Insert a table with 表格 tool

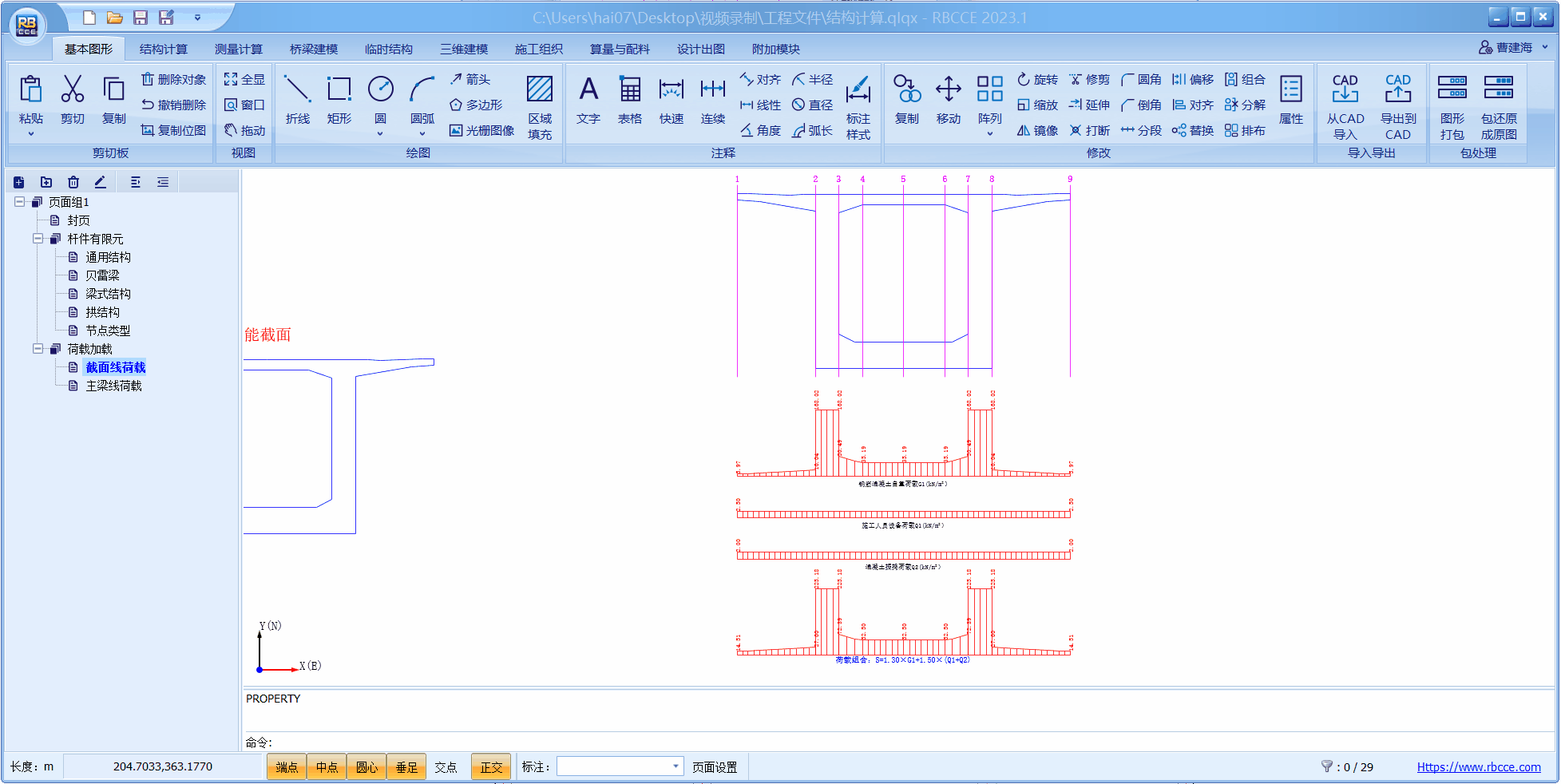[x=629, y=99]
